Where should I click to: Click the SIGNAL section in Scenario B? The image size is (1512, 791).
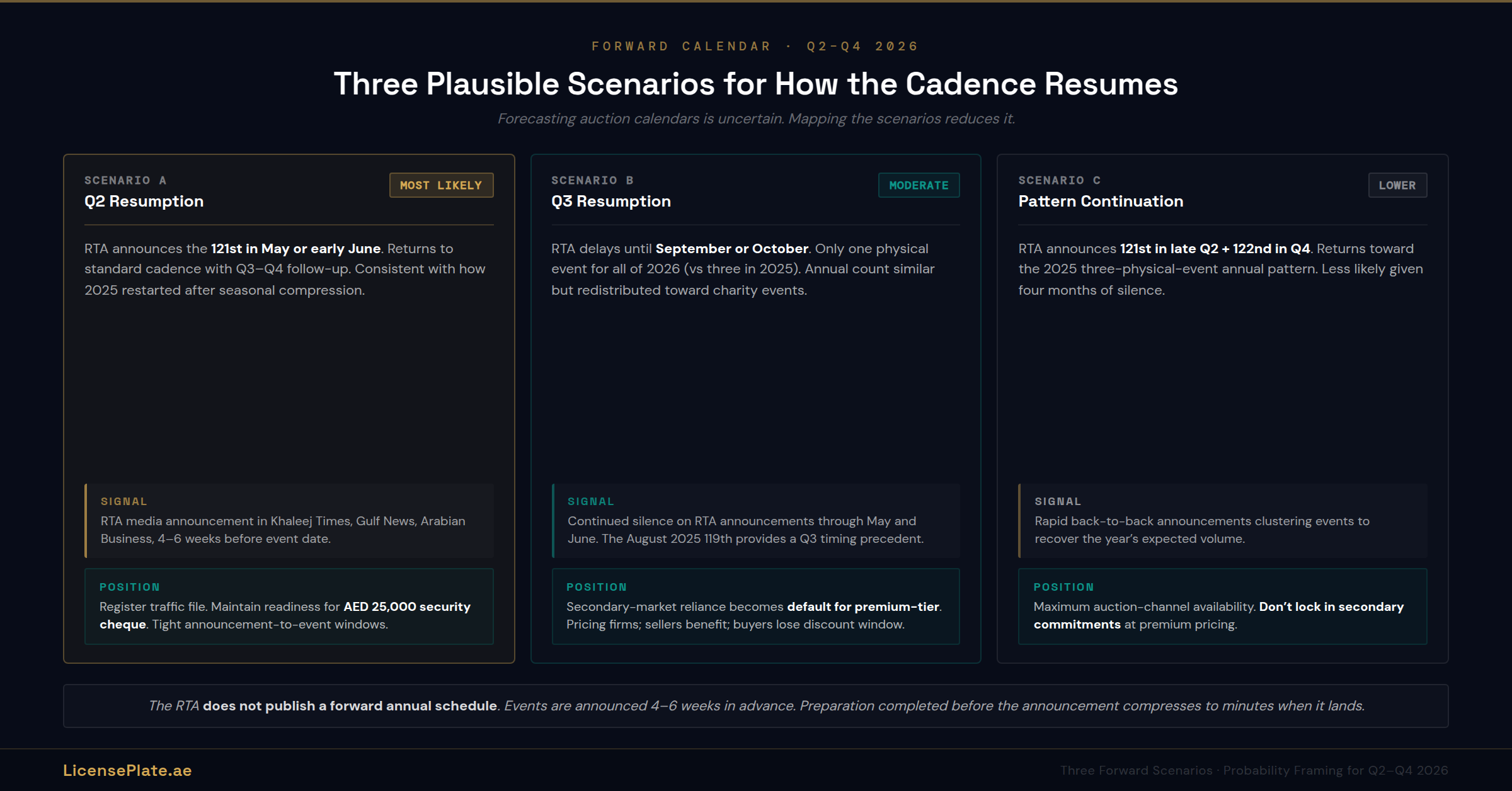755,520
